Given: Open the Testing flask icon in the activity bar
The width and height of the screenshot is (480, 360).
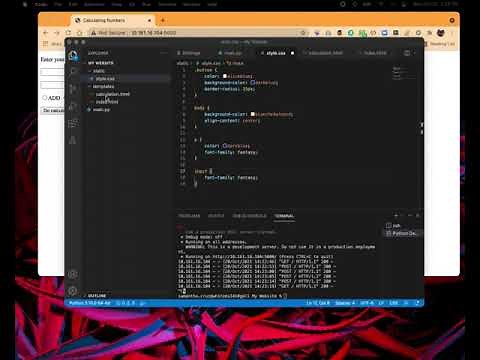Looking at the screenshot, I should point(72,140).
